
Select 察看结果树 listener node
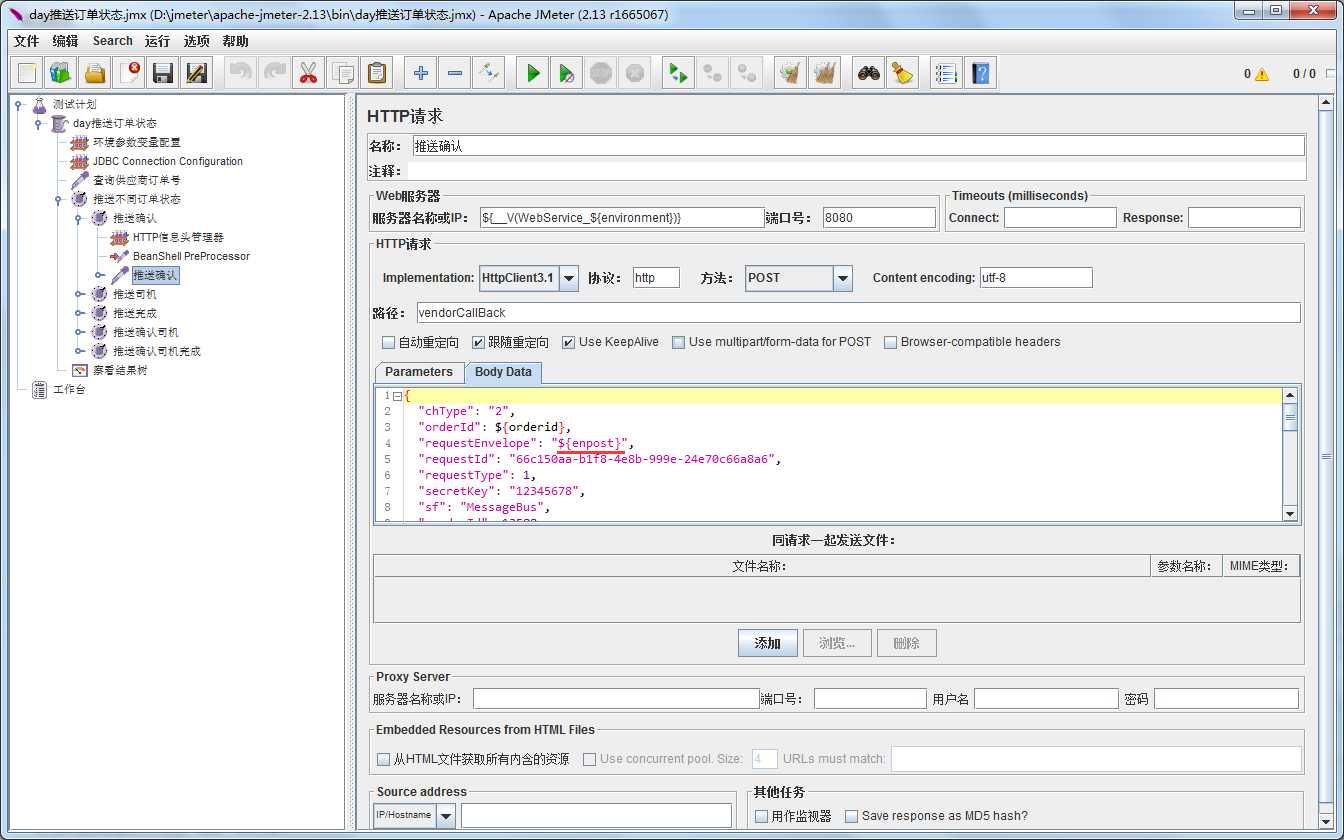120,370
